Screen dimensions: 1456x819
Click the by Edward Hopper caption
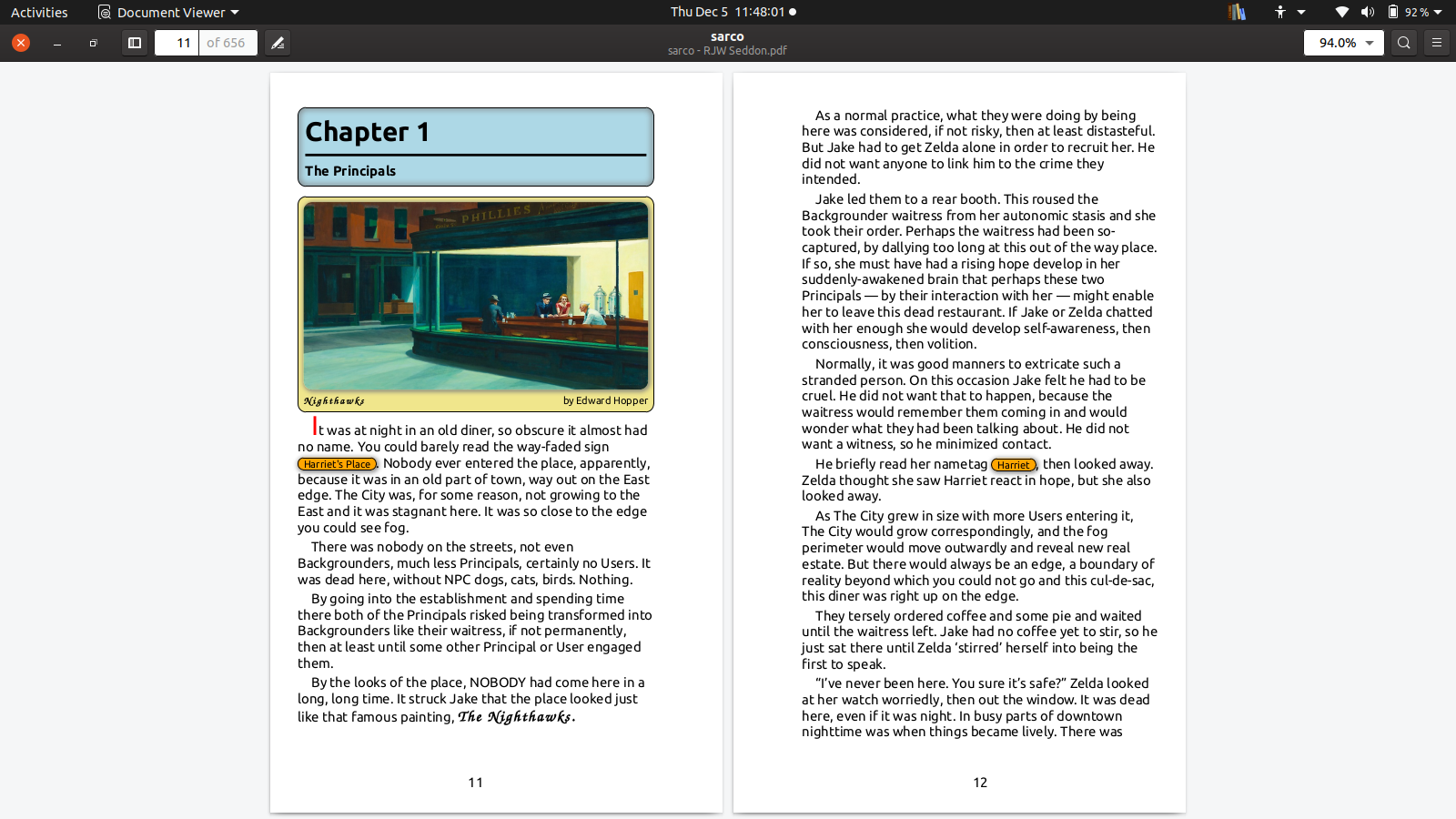[x=605, y=400]
